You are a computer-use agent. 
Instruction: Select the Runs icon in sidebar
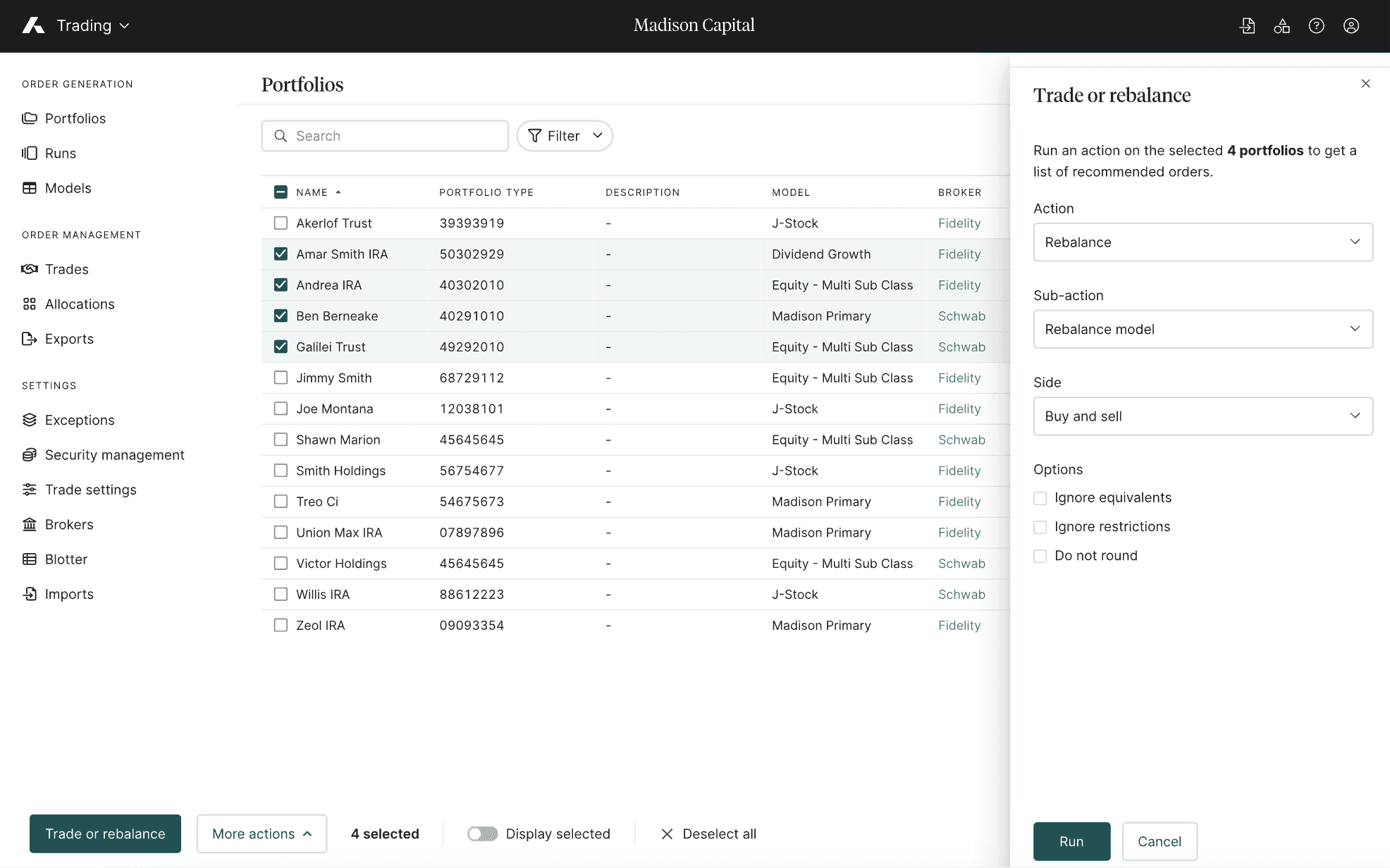coord(29,153)
